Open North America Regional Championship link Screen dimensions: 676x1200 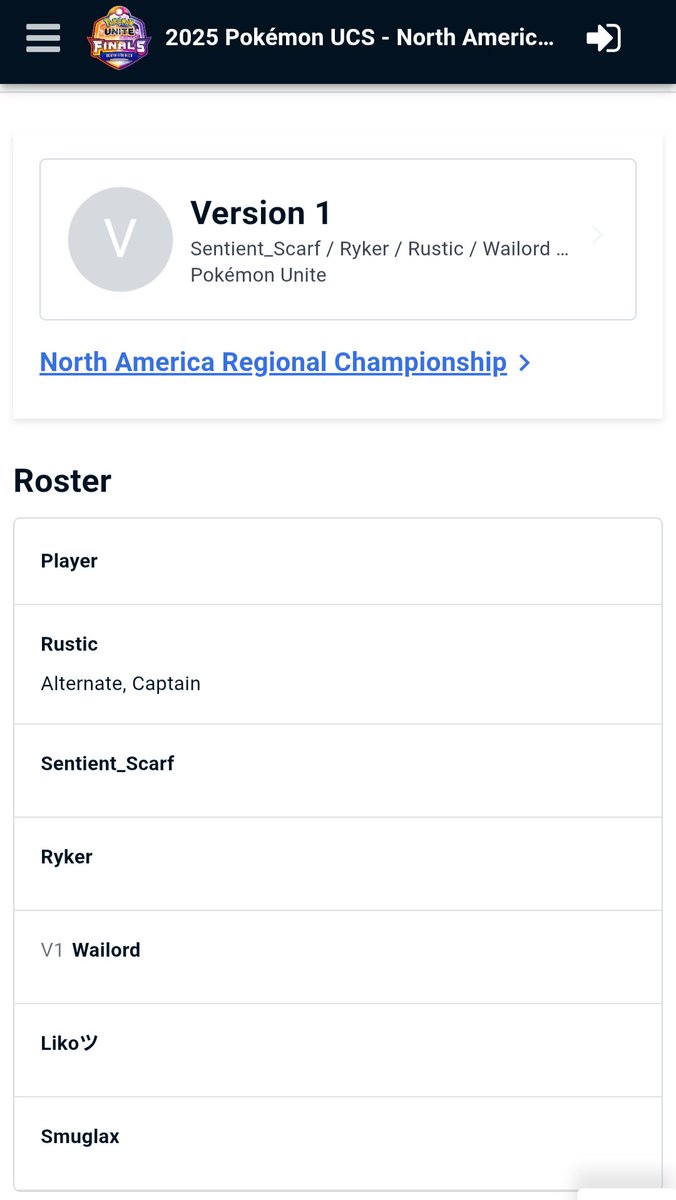[273, 362]
